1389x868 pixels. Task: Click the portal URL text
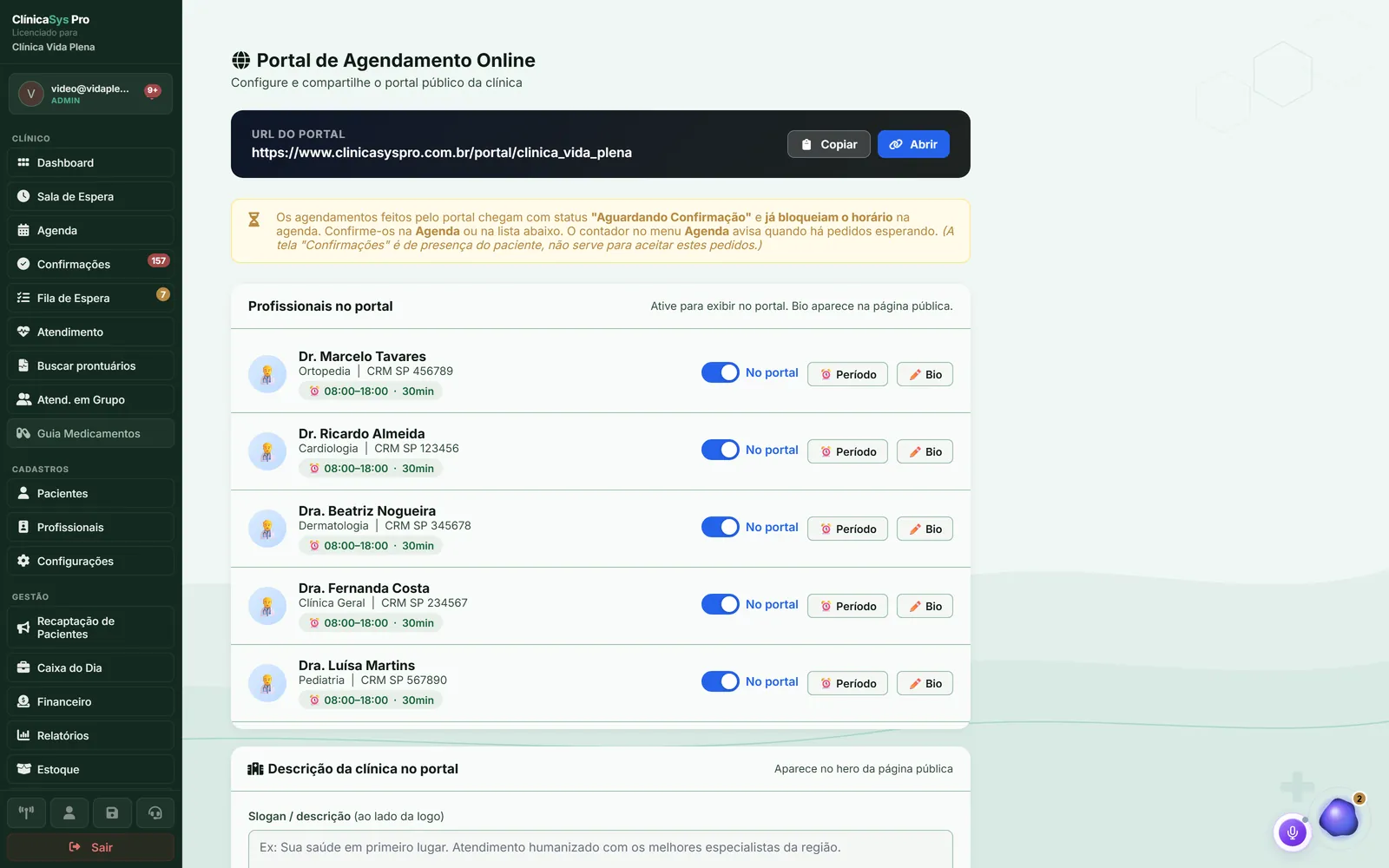pos(442,153)
